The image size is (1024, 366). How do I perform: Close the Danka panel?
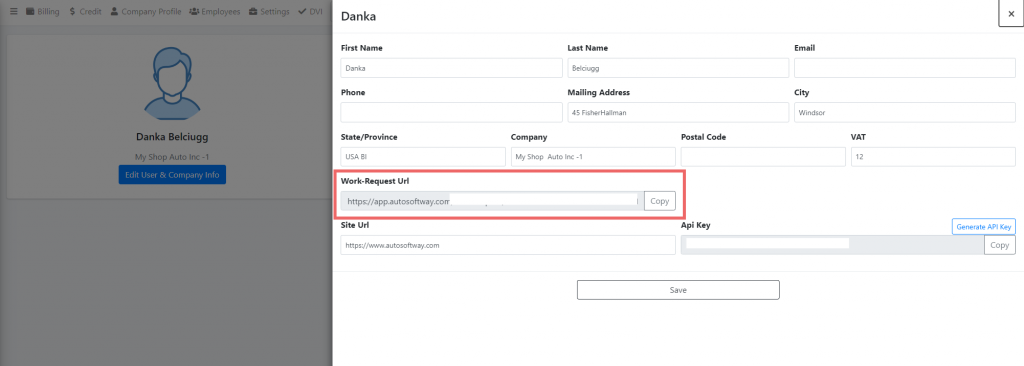coord(1011,14)
